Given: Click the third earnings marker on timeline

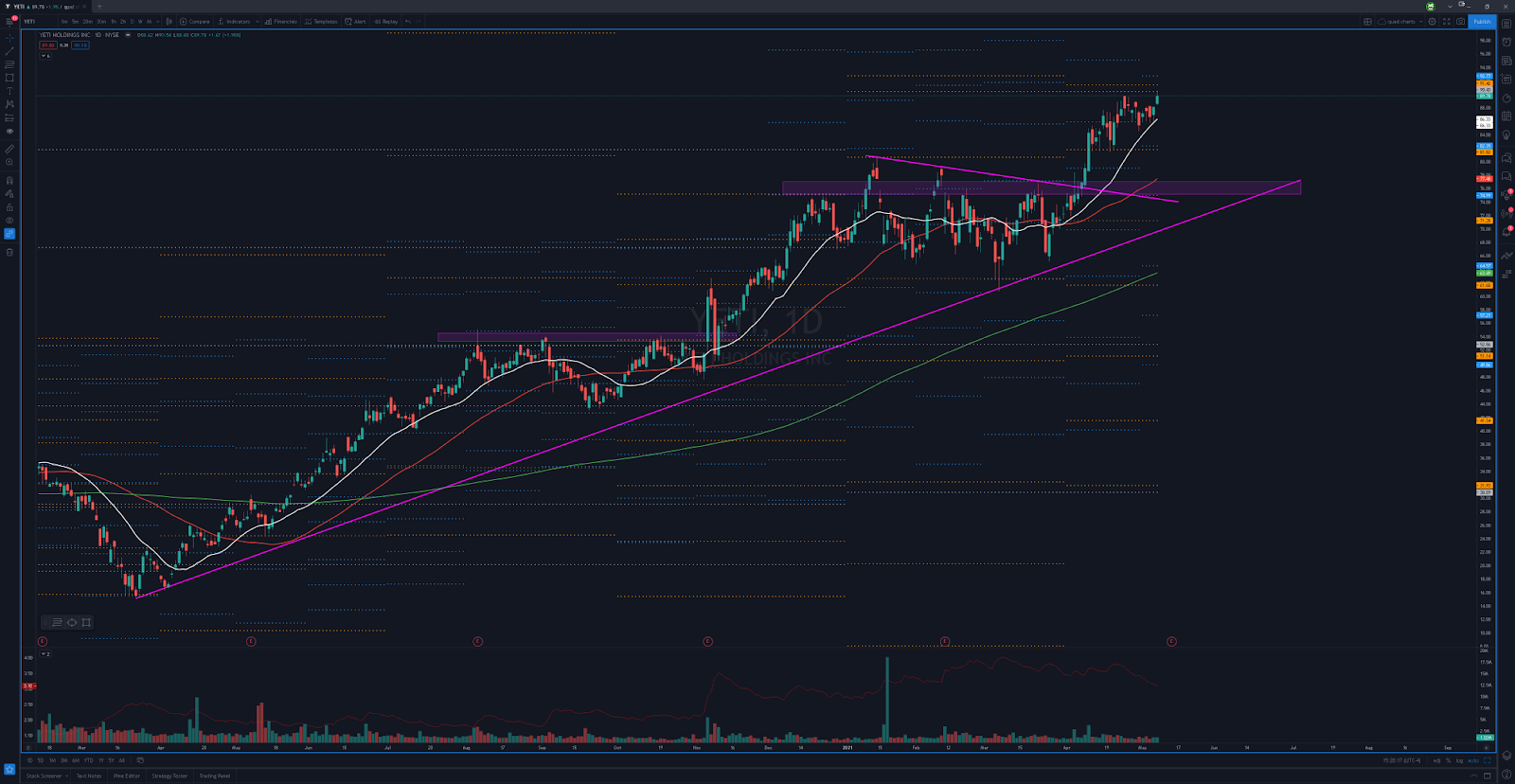Looking at the screenshot, I should [x=477, y=641].
